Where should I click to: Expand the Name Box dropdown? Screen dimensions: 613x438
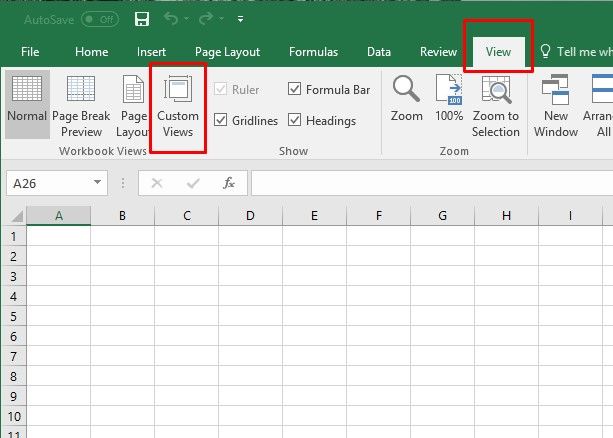[97, 183]
